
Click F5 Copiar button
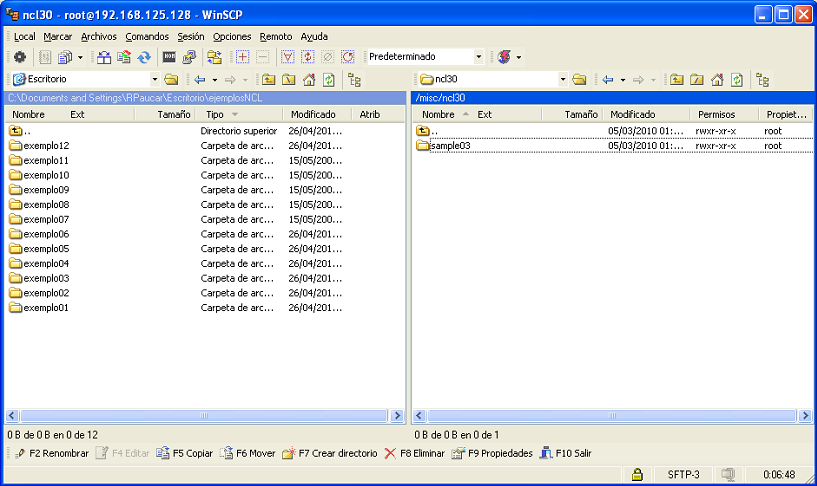click(184, 453)
